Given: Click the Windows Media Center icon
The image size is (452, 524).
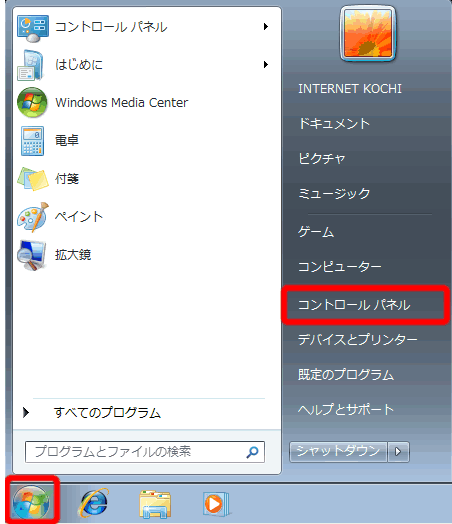Looking at the screenshot, I should coord(32,103).
